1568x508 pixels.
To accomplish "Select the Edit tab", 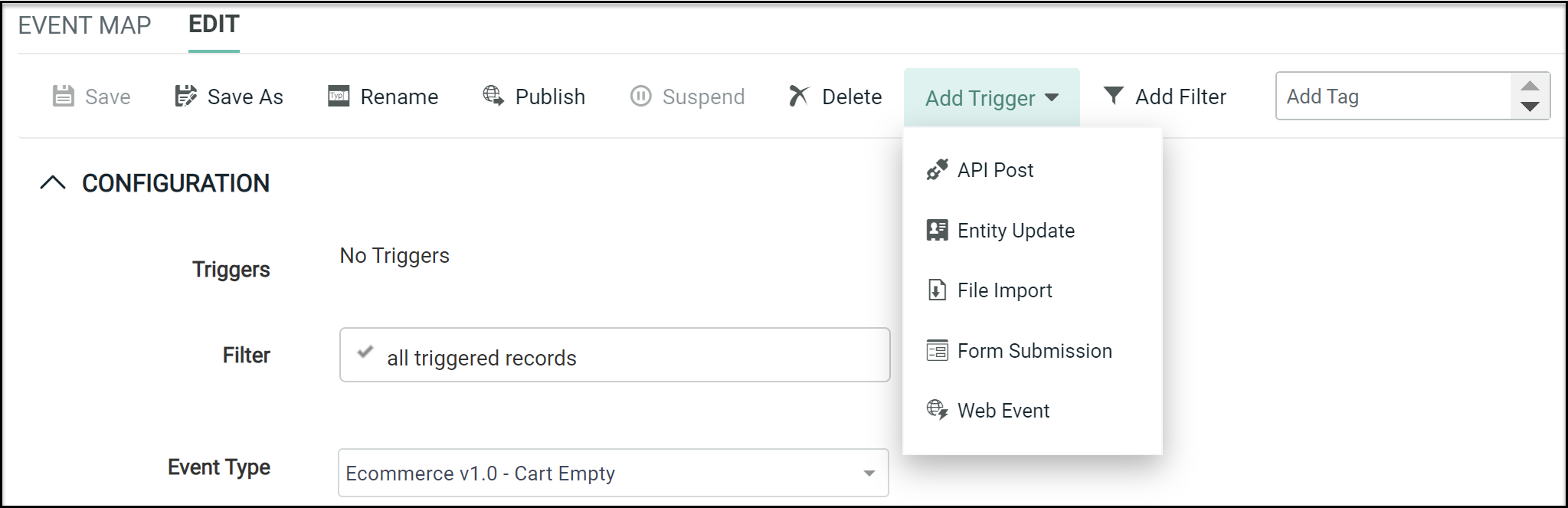I will [214, 25].
